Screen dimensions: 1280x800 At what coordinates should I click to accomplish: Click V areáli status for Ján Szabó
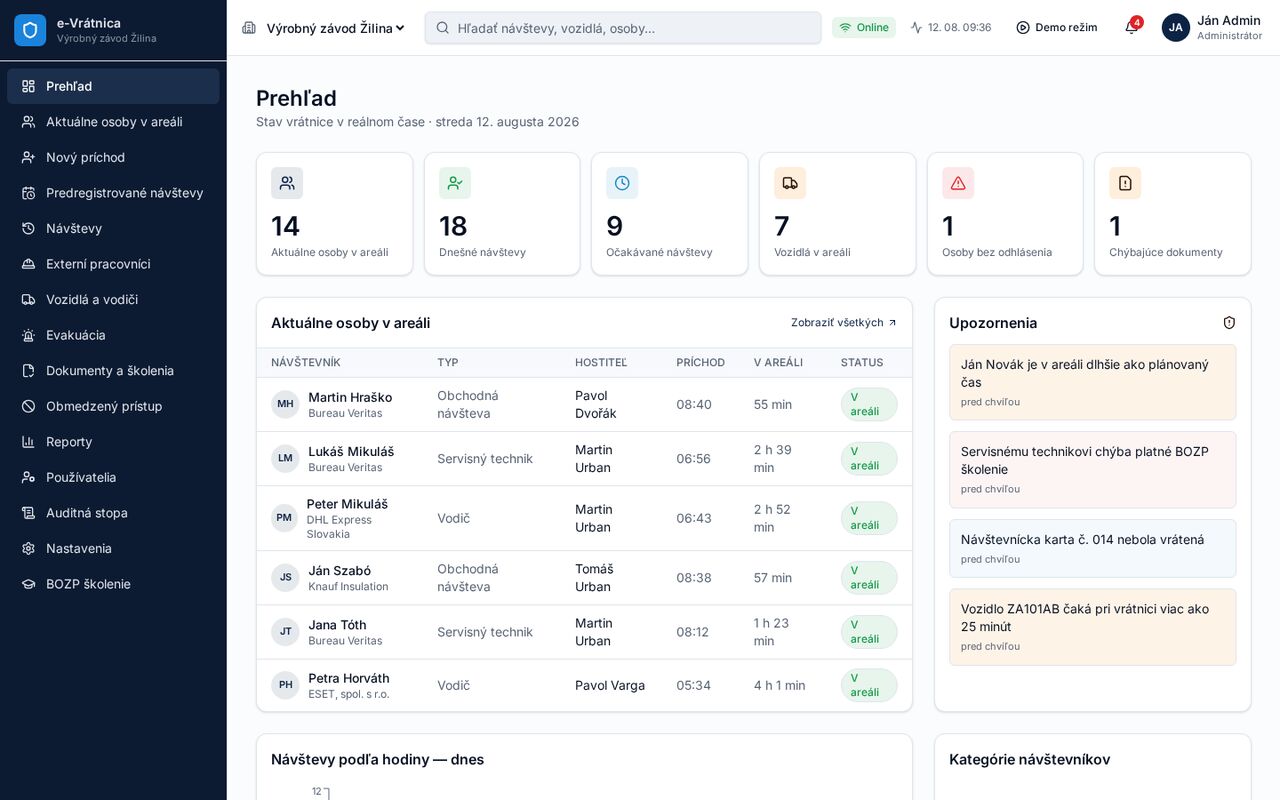click(x=869, y=578)
